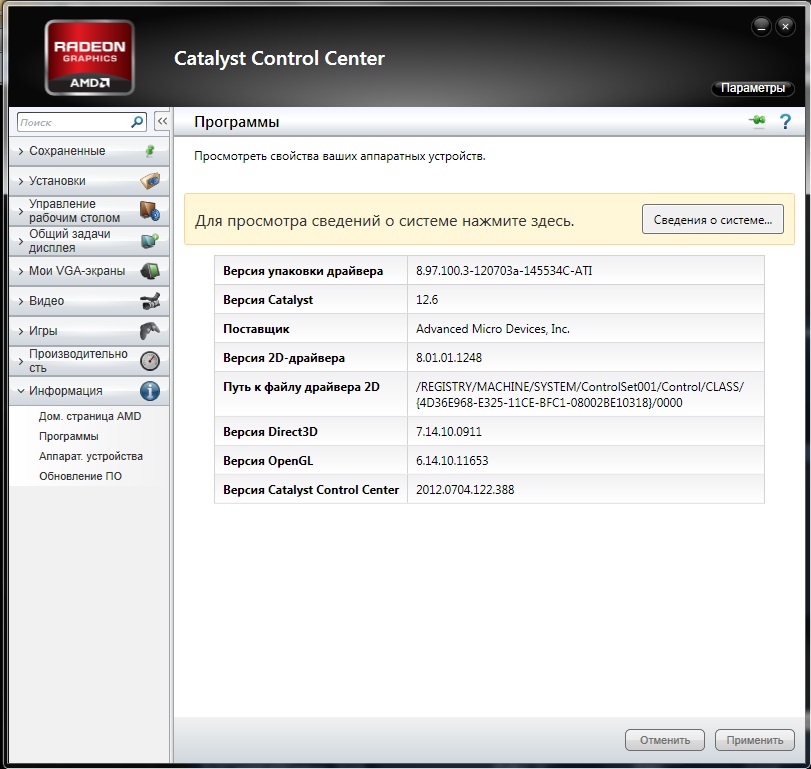Open help with the question mark icon
The height and width of the screenshot is (769, 811).
coord(785,122)
